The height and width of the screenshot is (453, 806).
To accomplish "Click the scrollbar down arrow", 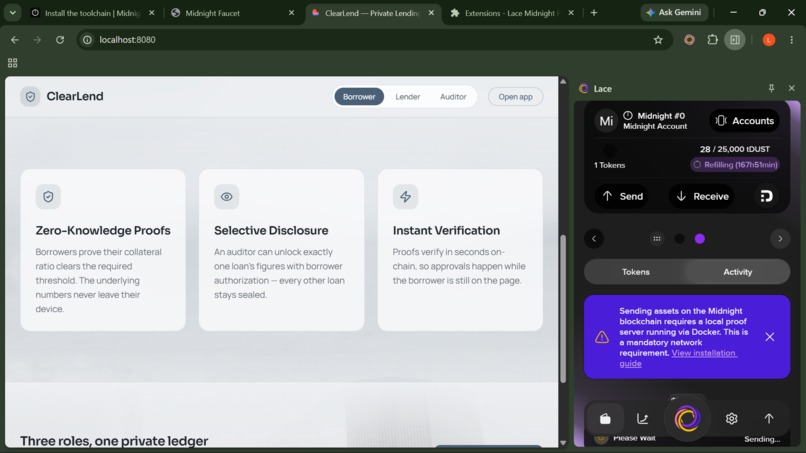I will (x=563, y=442).
